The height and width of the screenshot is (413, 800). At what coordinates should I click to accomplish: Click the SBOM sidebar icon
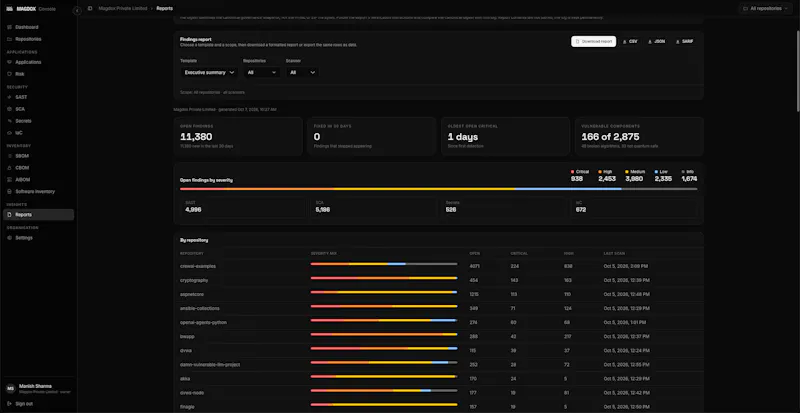[x=10, y=156]
